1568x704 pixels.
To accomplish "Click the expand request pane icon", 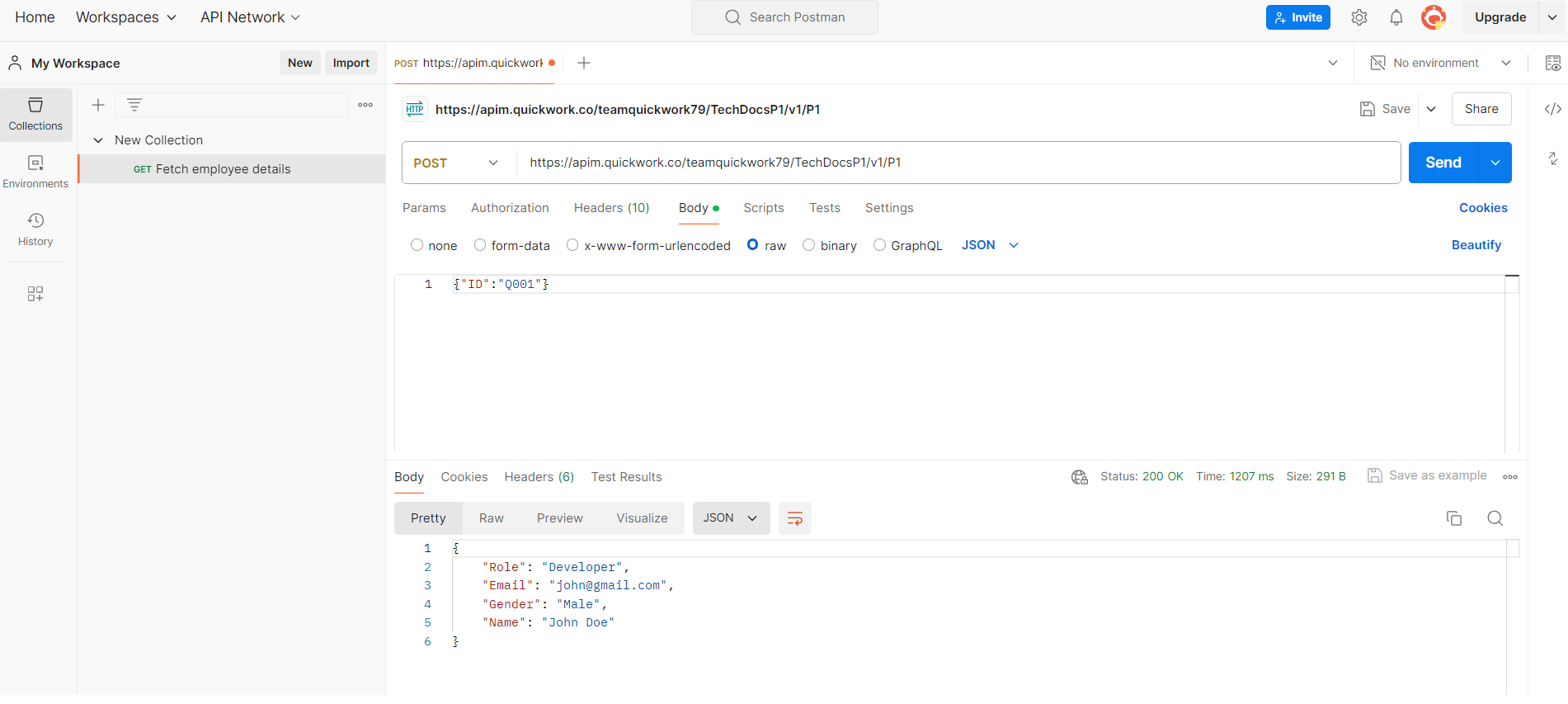I will pyautogui.click(x=1553, y=158).
